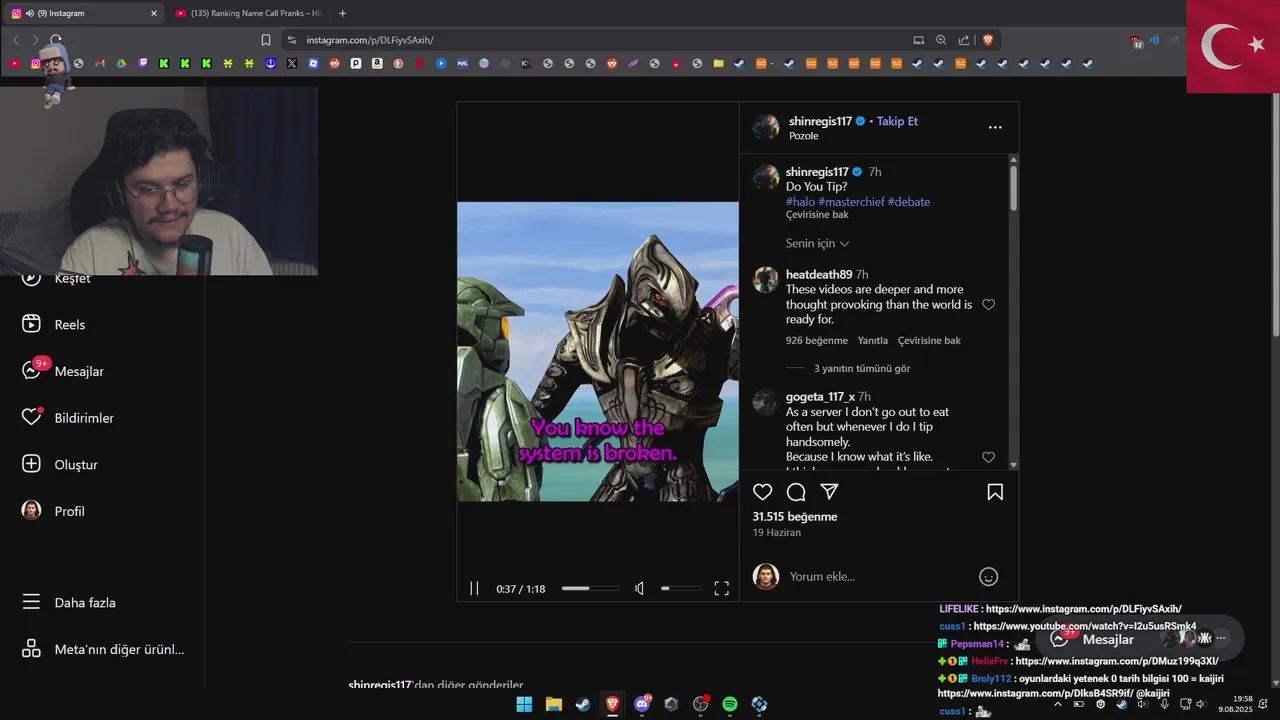The image size is (1280, 720).
Task: Open a new browser tab
Action: coord(342,13)
